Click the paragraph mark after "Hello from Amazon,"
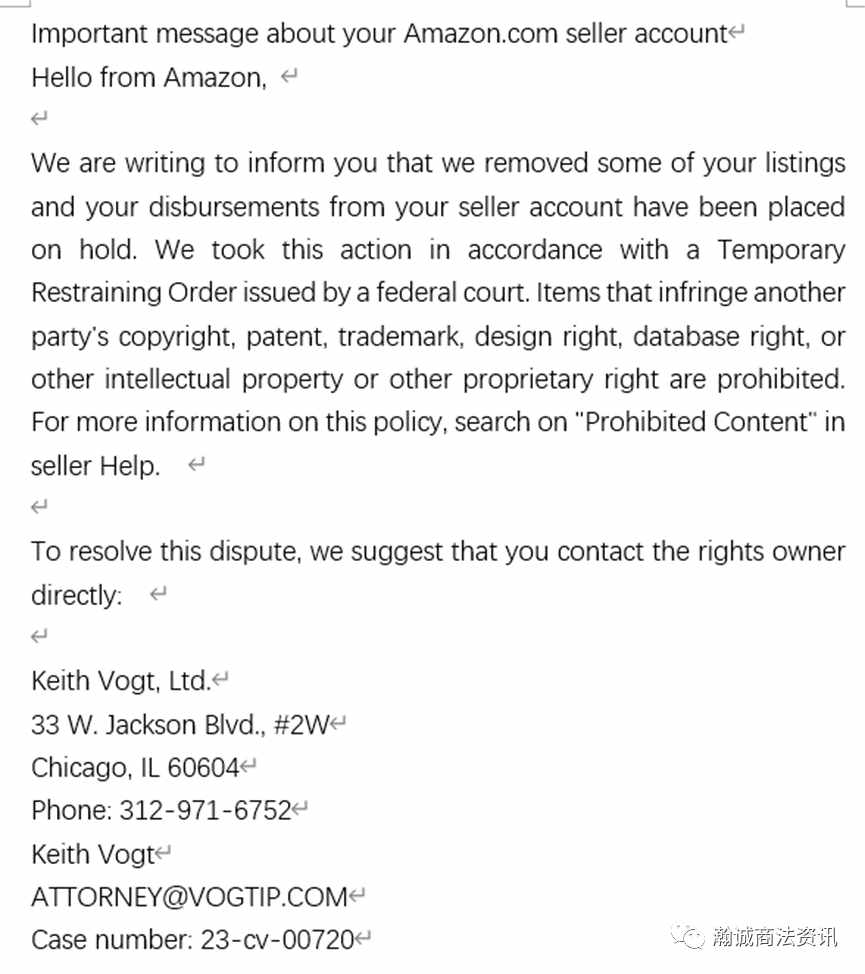The height and width of the screenshot is (974, 865). [x=289, y=77]
